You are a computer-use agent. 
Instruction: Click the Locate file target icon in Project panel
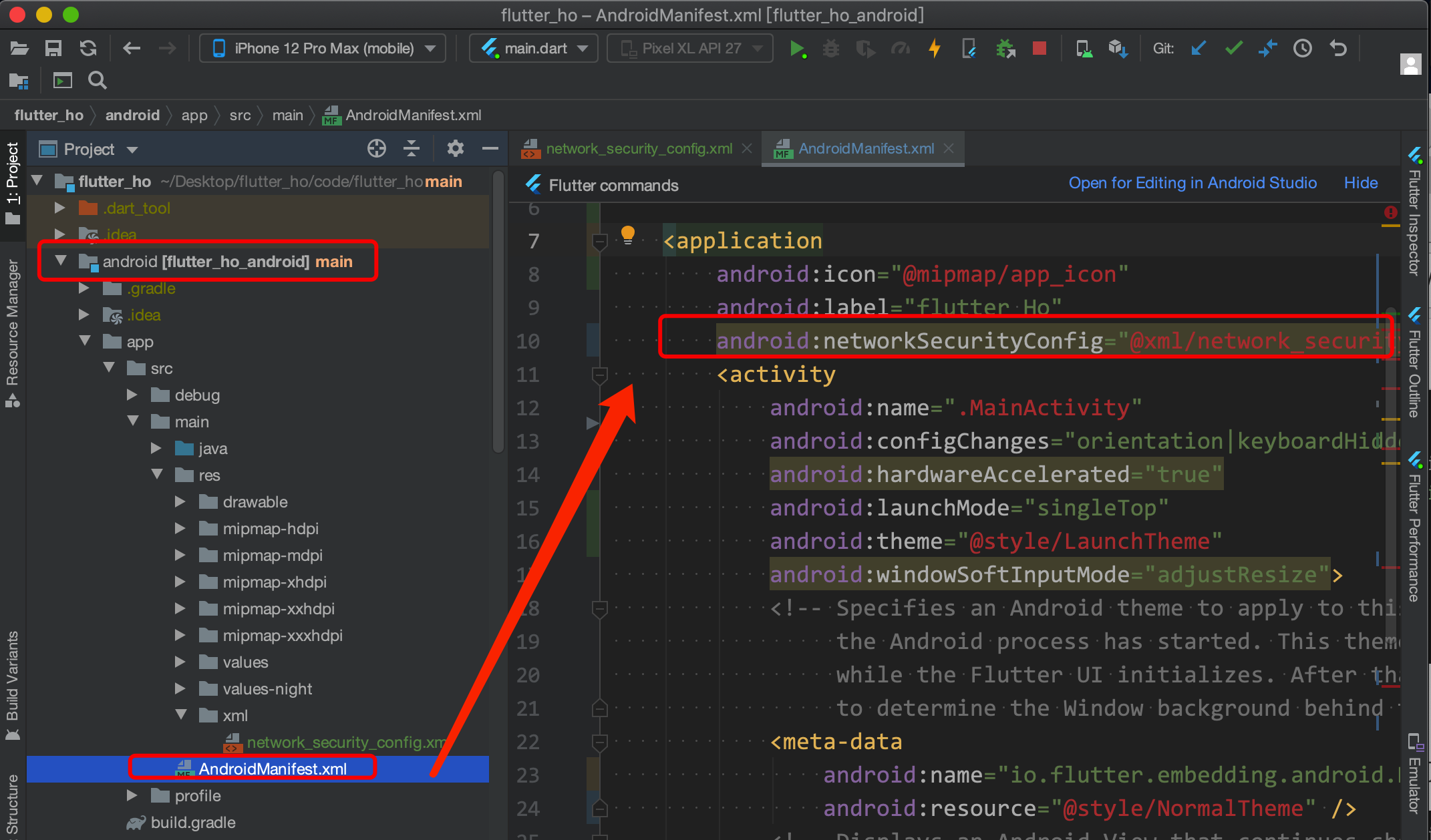(377, 148)
